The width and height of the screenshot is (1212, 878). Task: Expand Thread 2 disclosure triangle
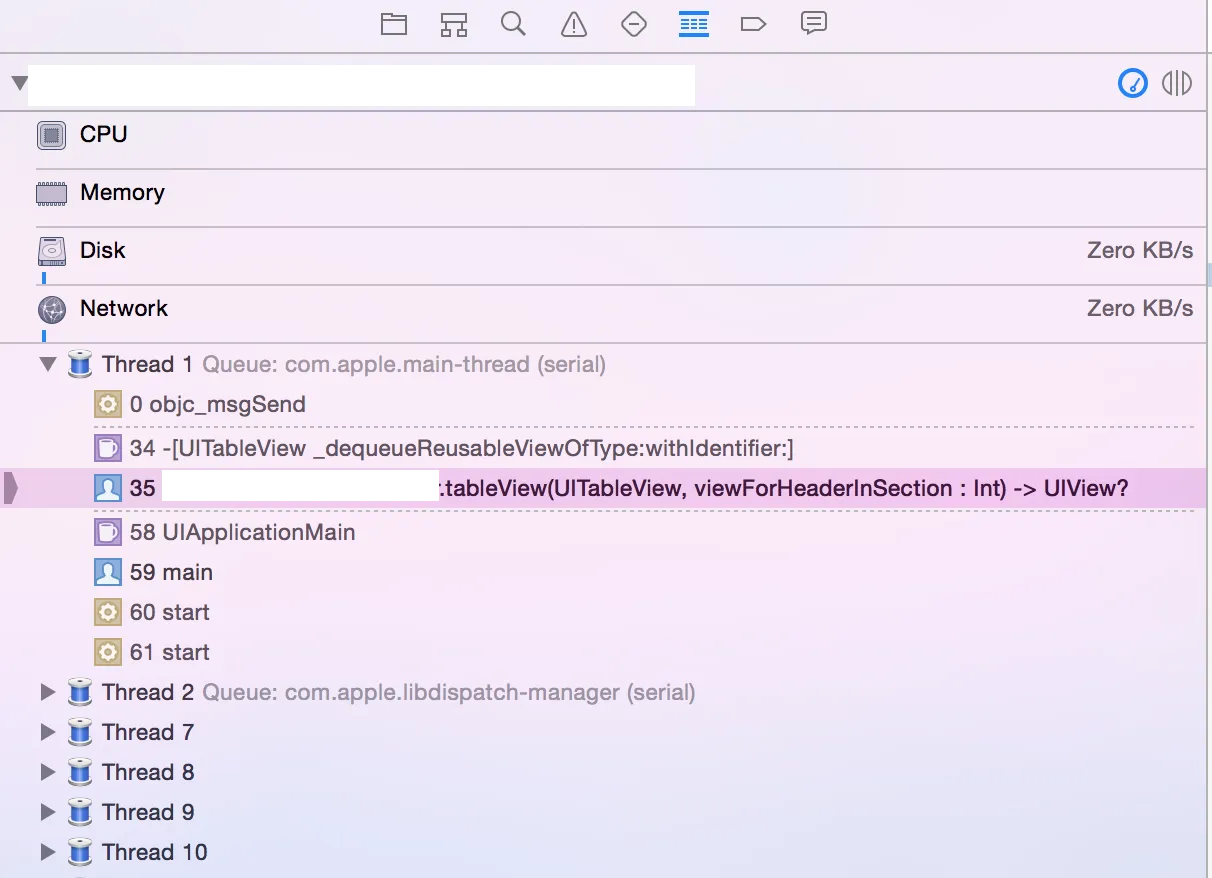[47, 692]
